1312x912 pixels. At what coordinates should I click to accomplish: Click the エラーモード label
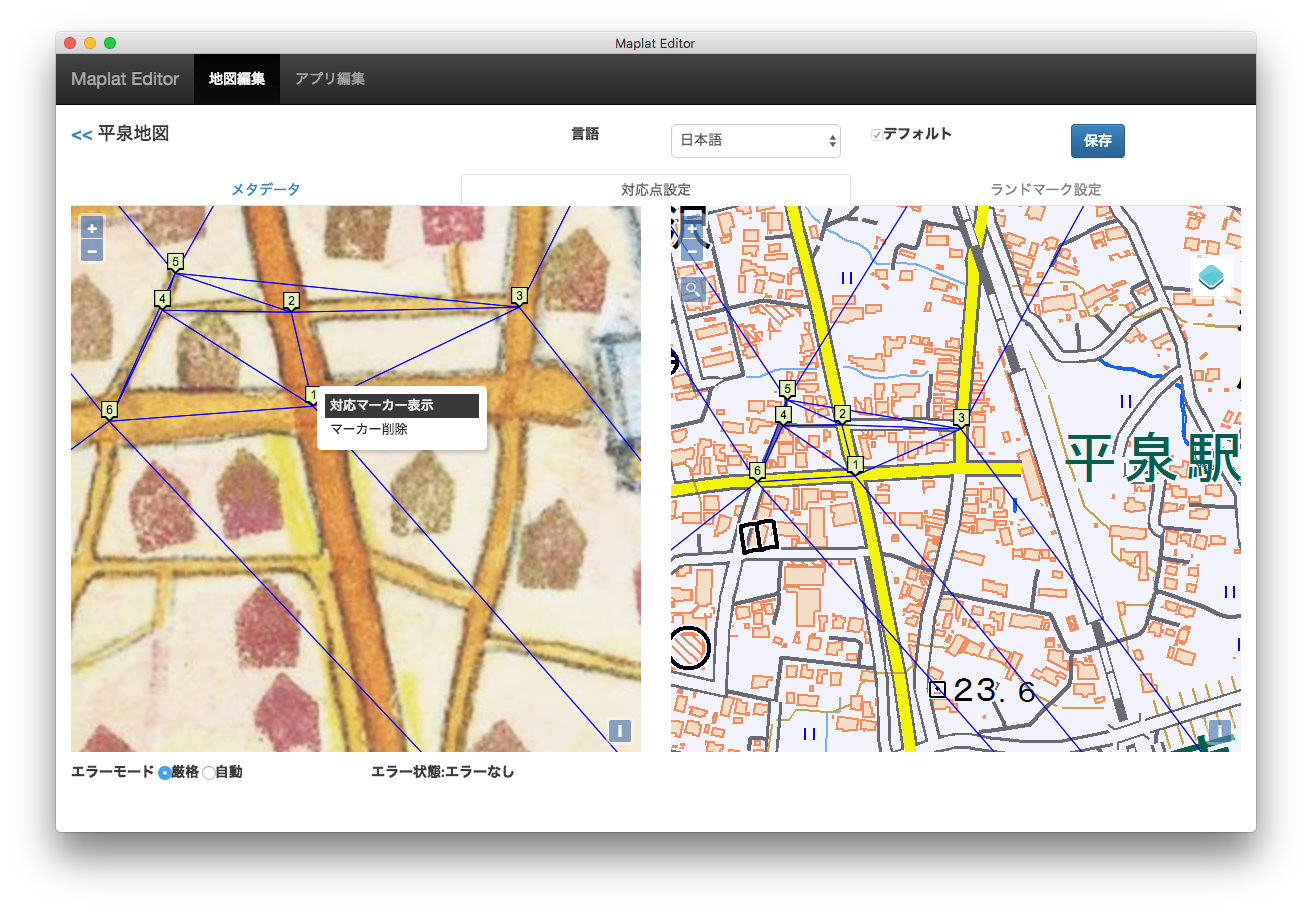point(113,772)
